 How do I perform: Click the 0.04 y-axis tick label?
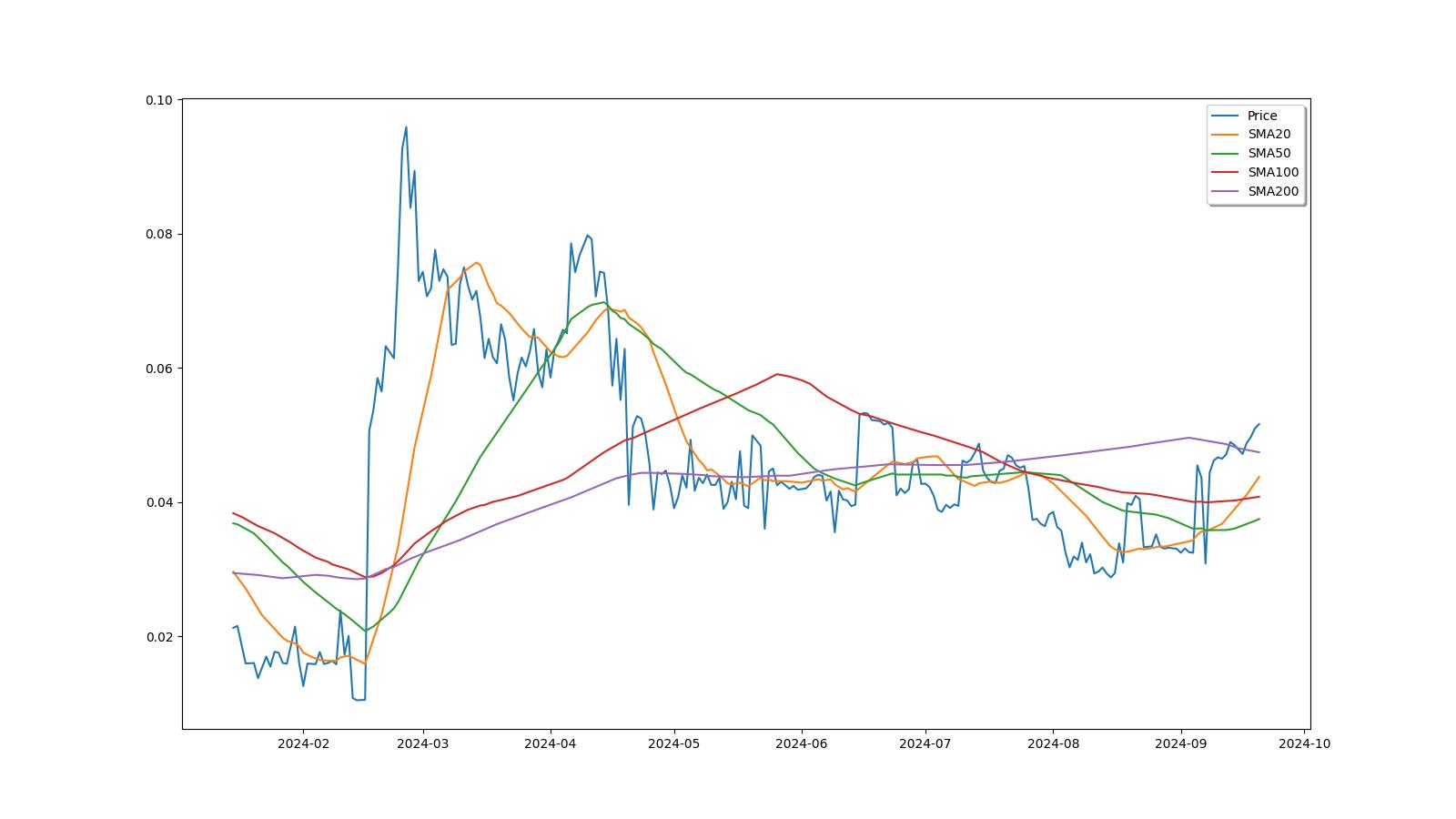pos(159,502)
